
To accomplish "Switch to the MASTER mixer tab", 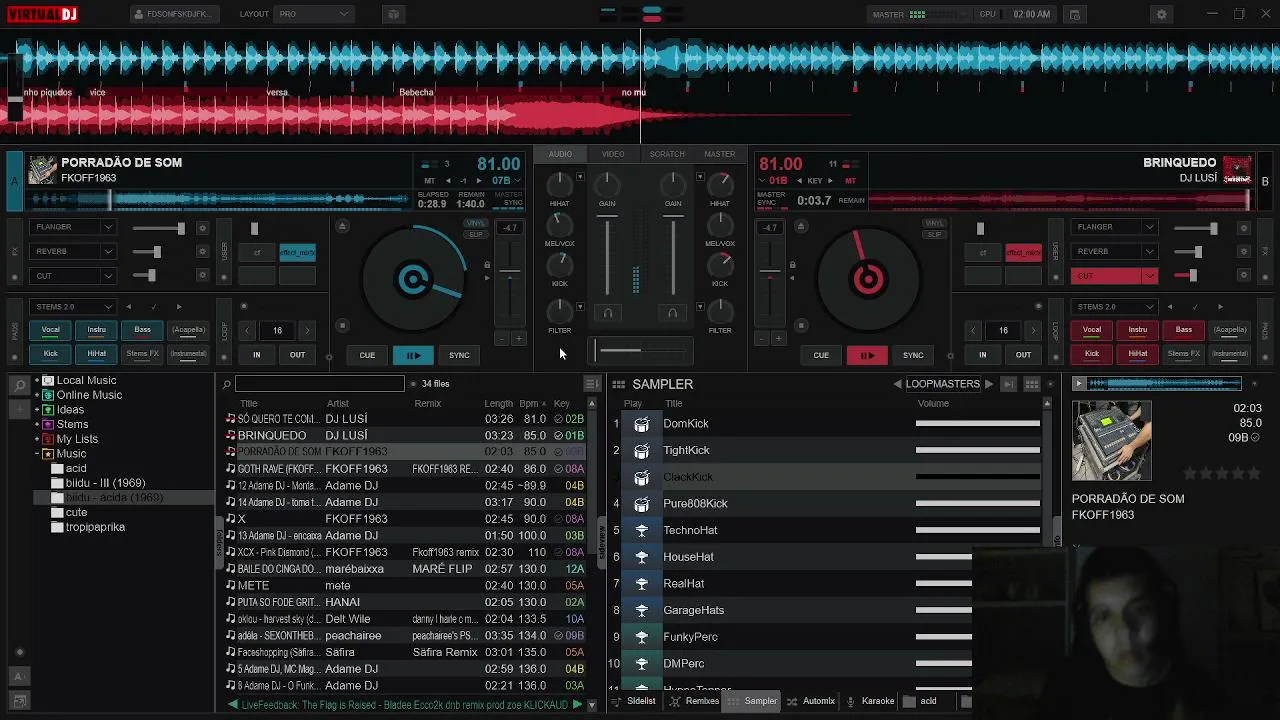I will coord(720,154).
